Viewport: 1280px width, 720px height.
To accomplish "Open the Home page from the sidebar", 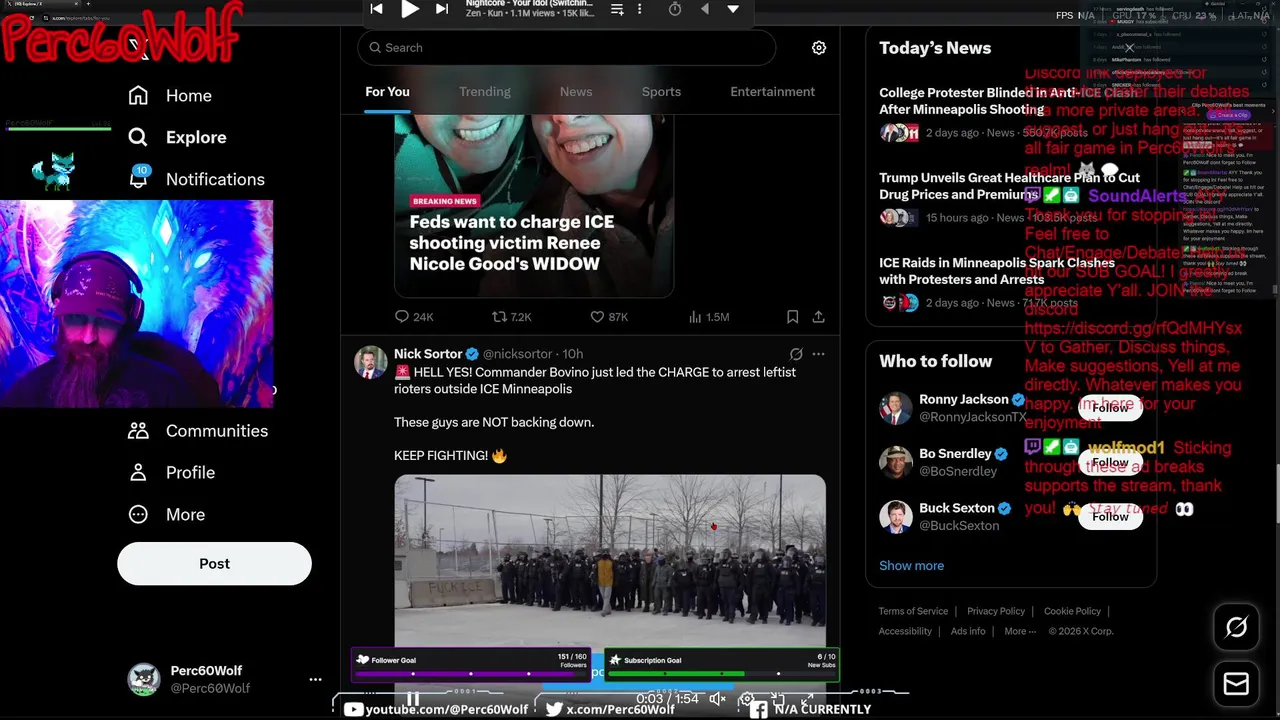I will pyautogui.click(x=170, y=95).
